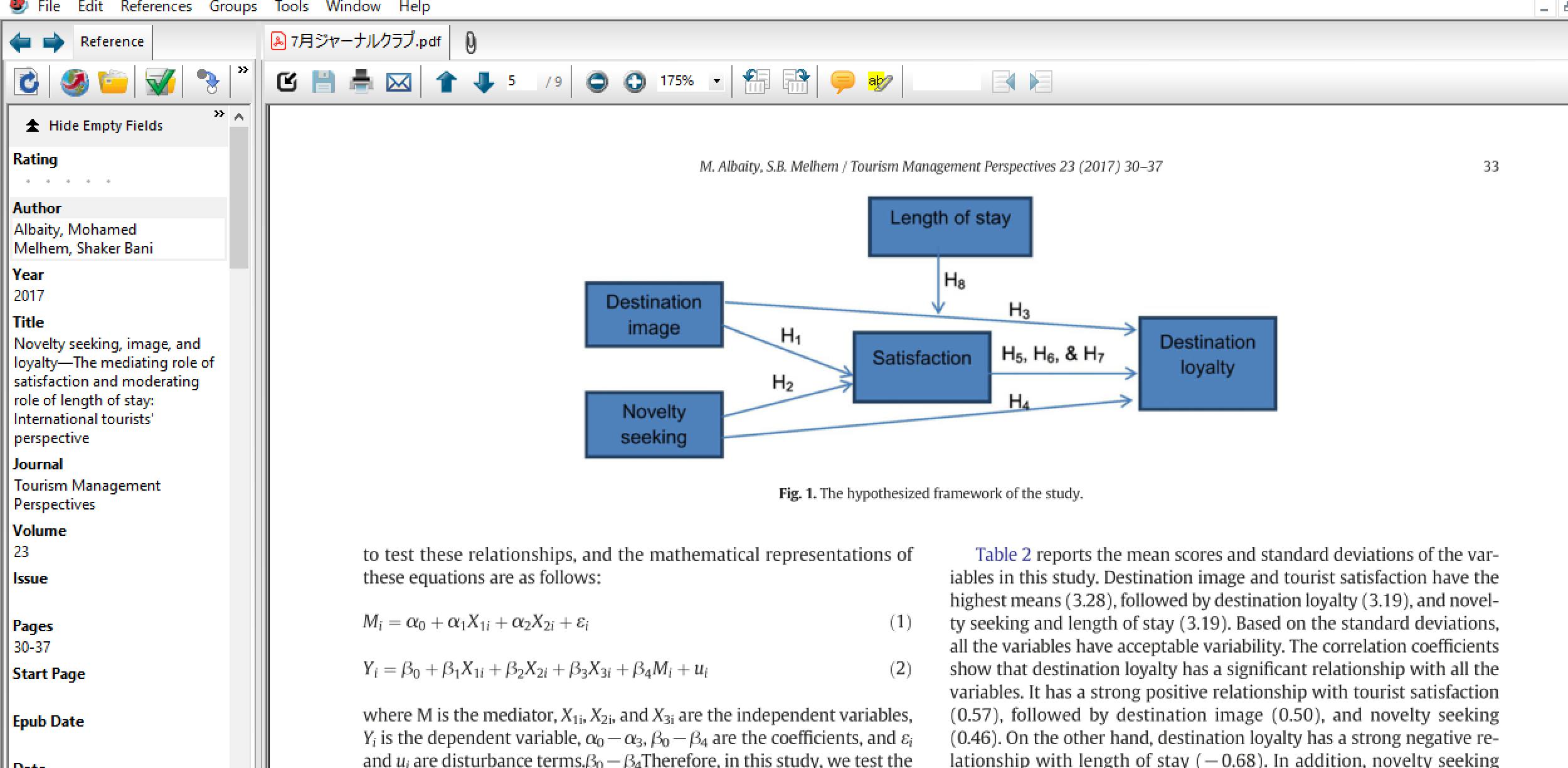The width and height of the screenshot is (1568, 768).
Task: Click the print icon in toolbar
Action: click(362, 82)
